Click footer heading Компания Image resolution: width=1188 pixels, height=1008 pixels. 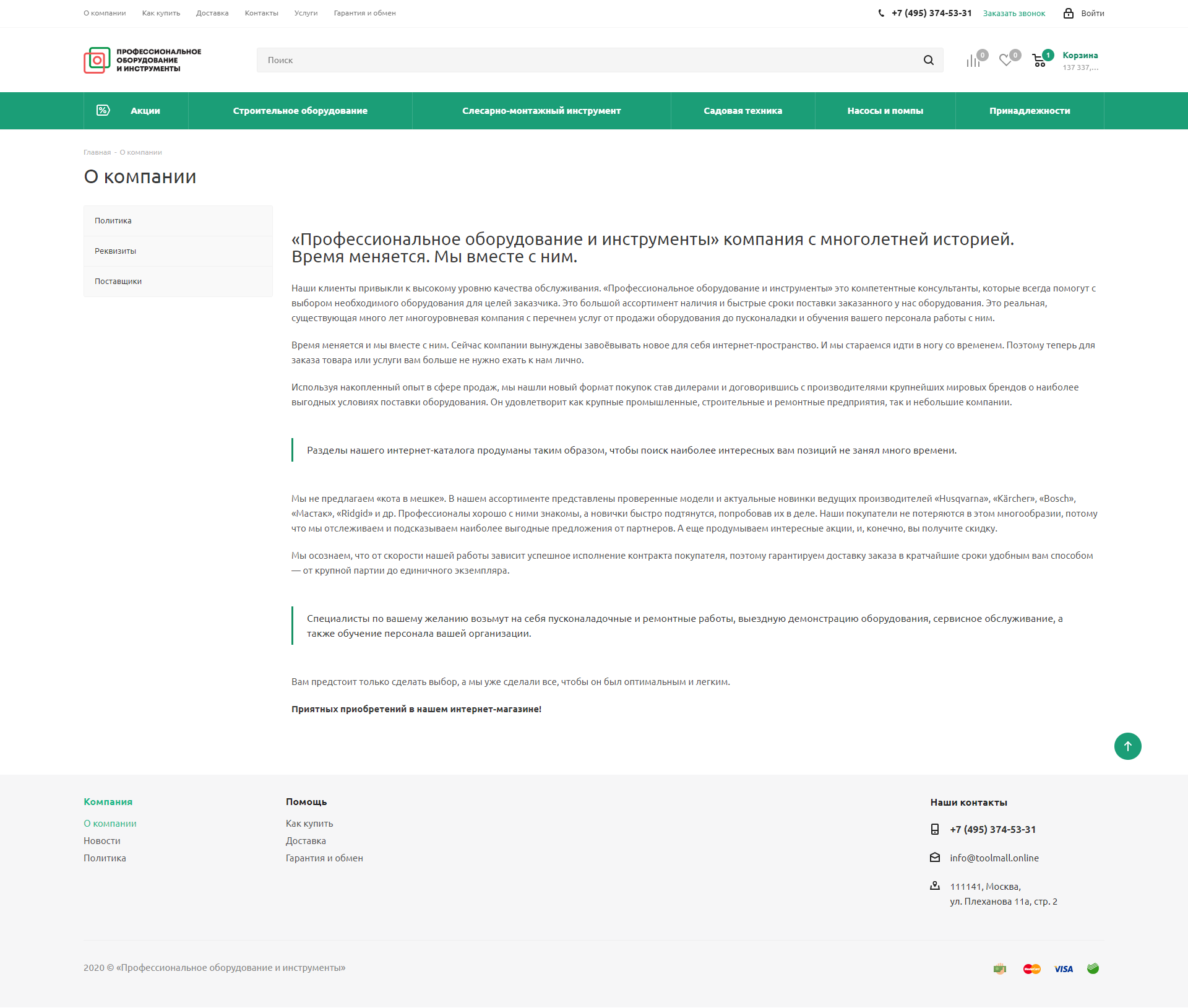108,801
